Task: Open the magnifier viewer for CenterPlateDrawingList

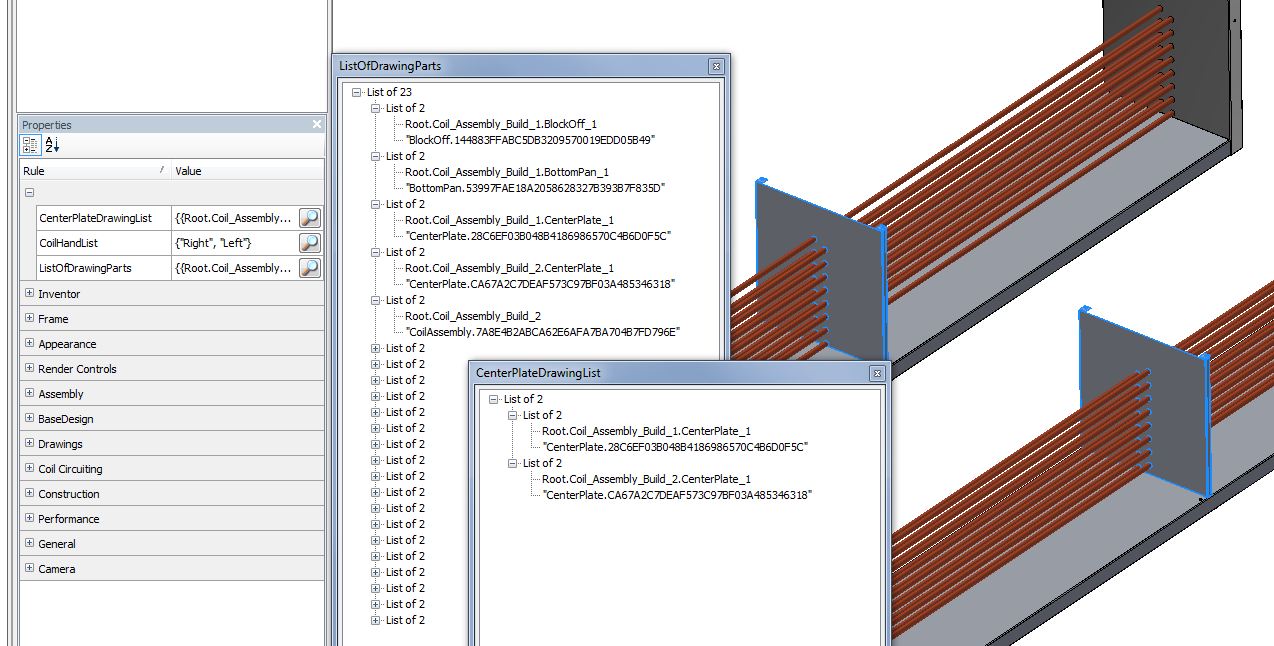Action: (x=311, y=217)
